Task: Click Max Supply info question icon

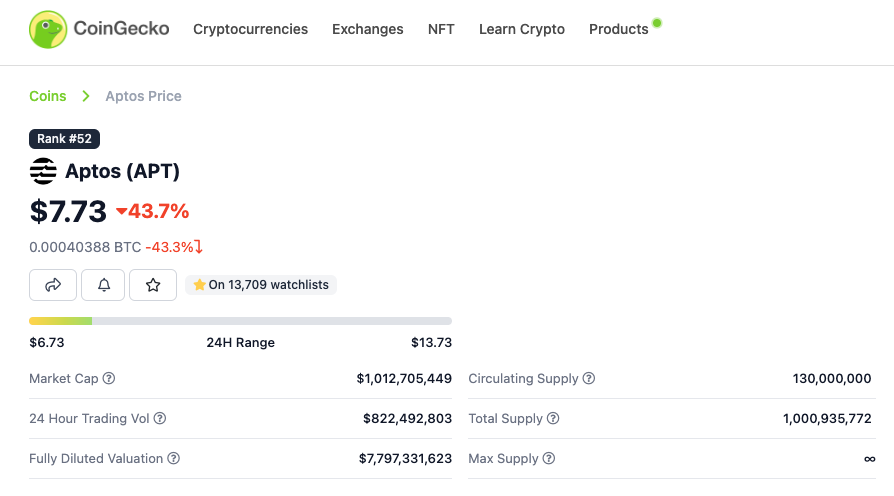Action: (549, 459)
